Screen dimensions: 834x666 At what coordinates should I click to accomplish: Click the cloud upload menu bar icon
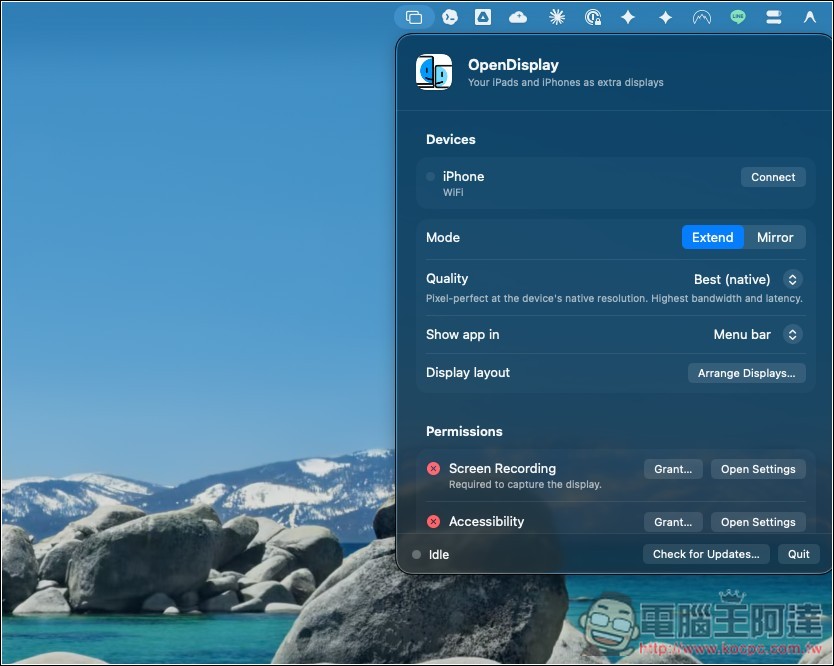coord(518,18)
